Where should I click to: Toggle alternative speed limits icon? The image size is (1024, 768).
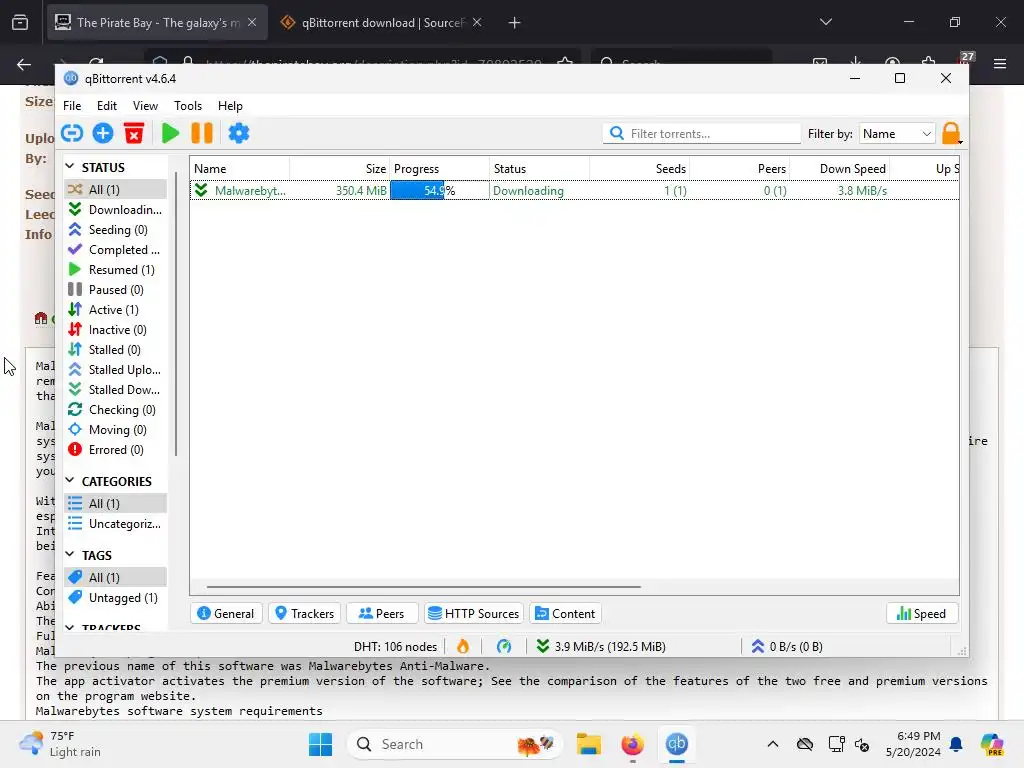(x=504, y=647)
